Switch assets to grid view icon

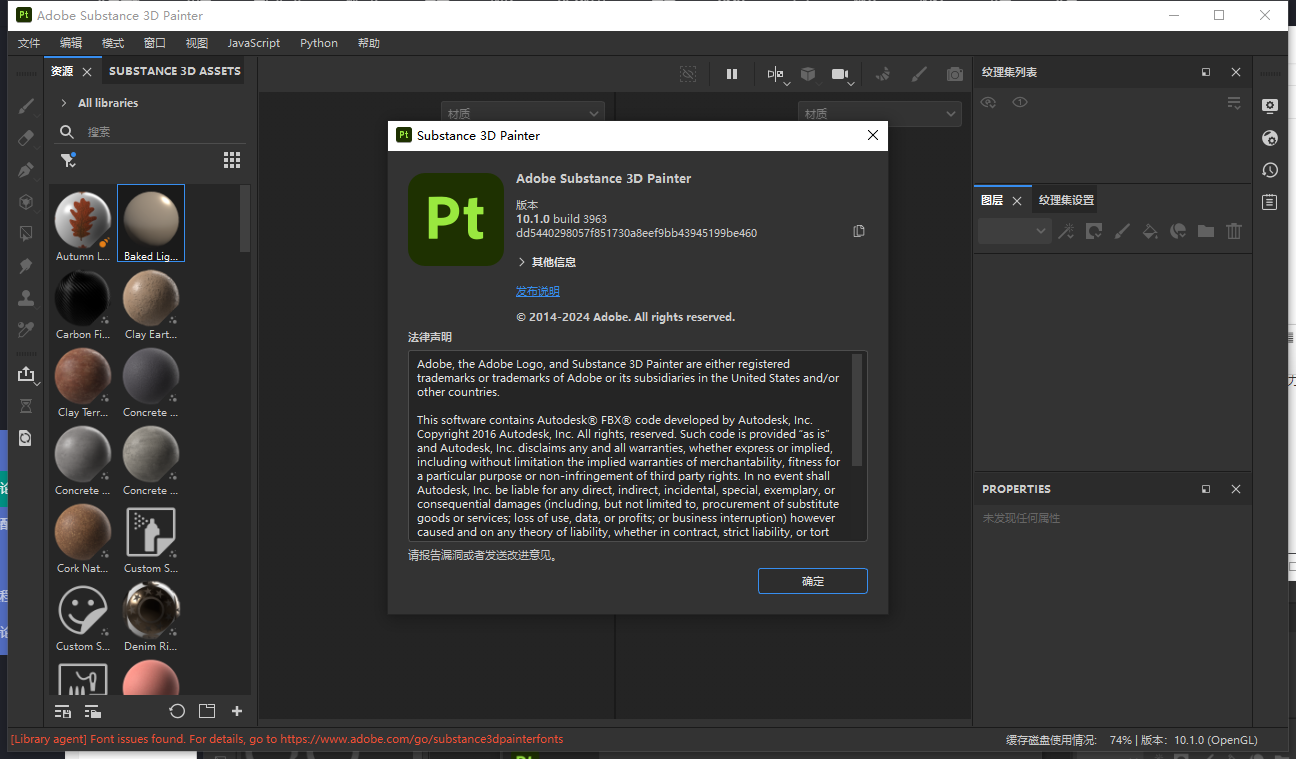pyautogui.click(x=232, y=160)
